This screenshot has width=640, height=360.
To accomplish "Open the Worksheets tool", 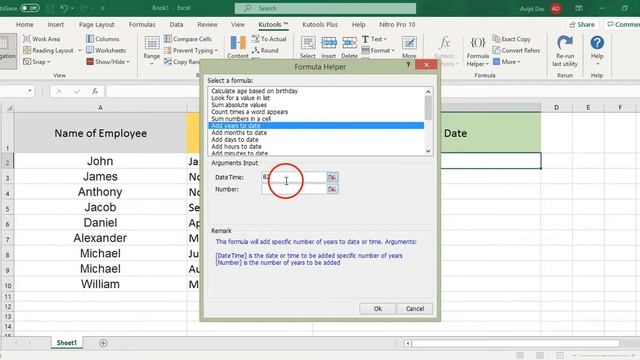I will (106, 50).
